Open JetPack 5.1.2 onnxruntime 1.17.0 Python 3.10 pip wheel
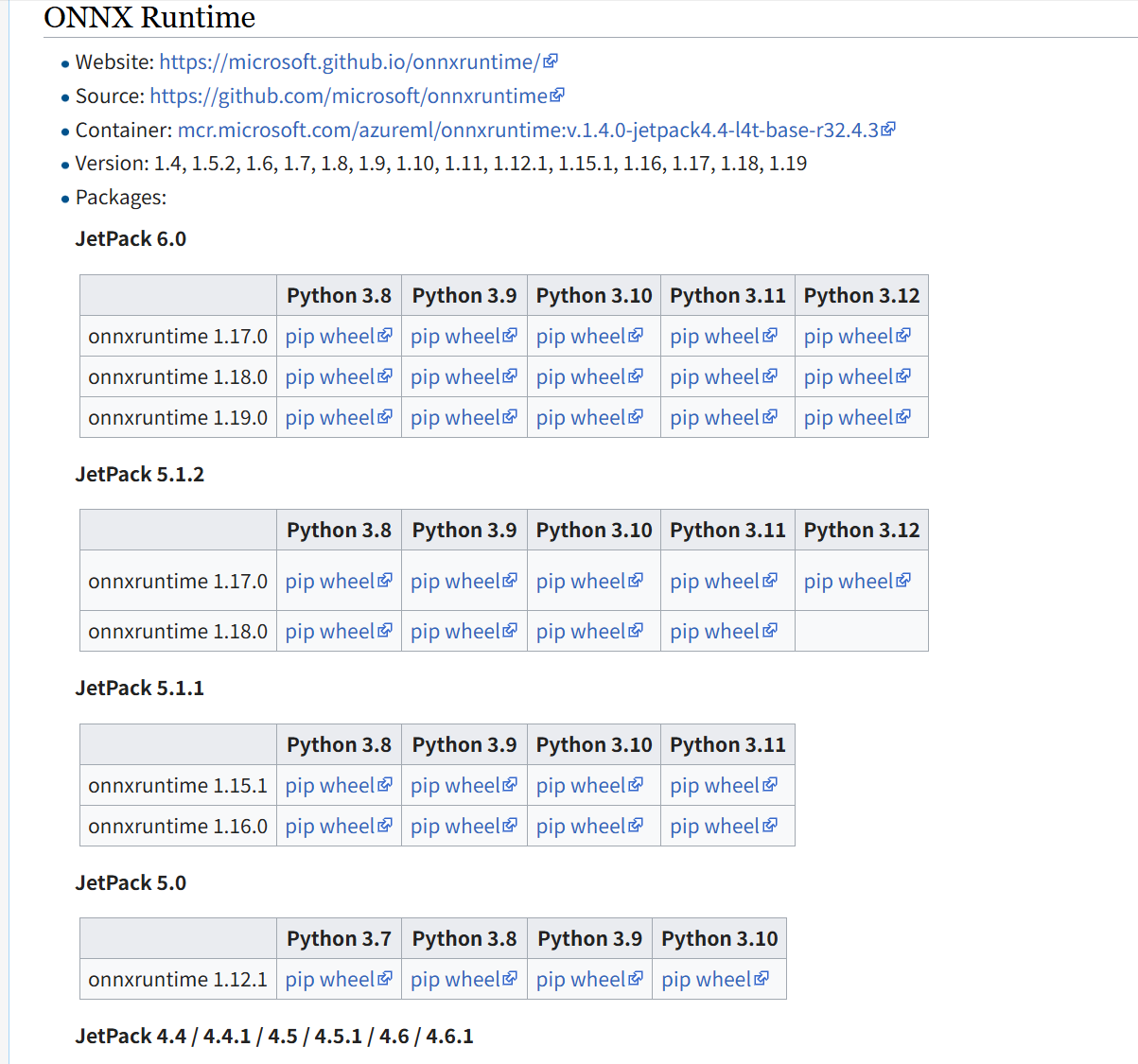1138x1064 pixels. (x=589, y=582)
